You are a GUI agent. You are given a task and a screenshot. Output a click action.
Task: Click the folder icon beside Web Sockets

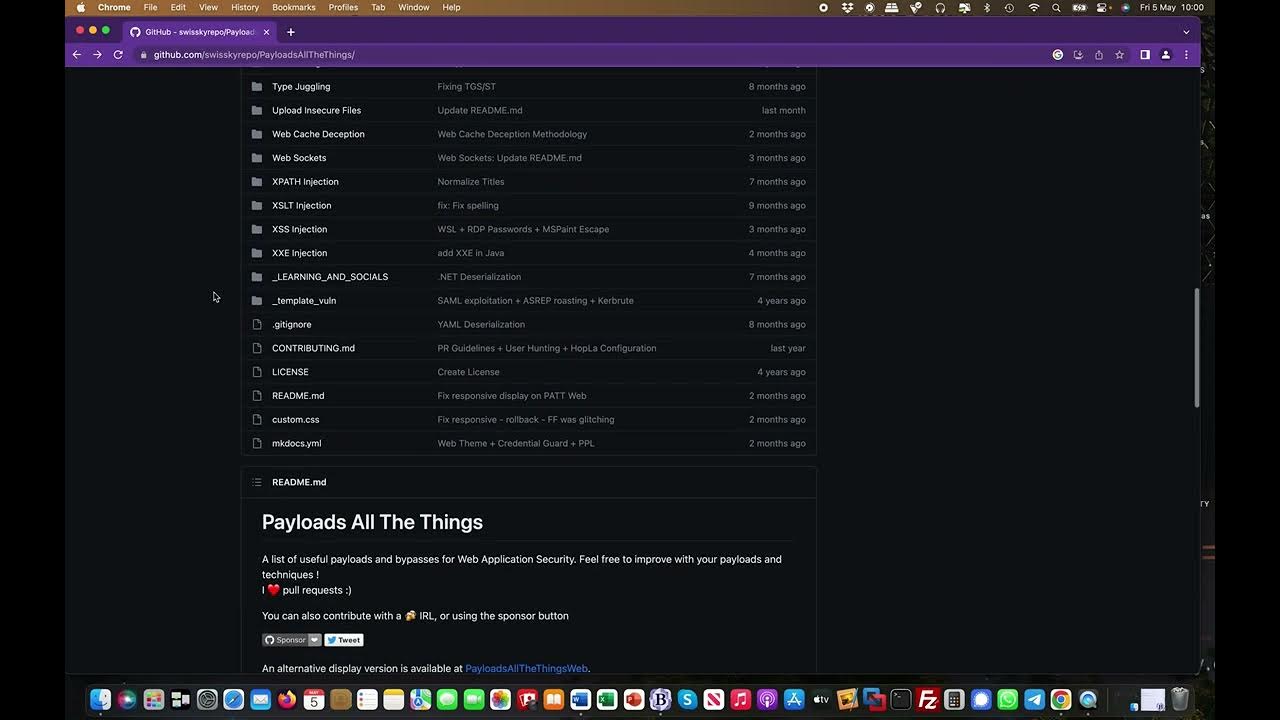pos(257,158)
